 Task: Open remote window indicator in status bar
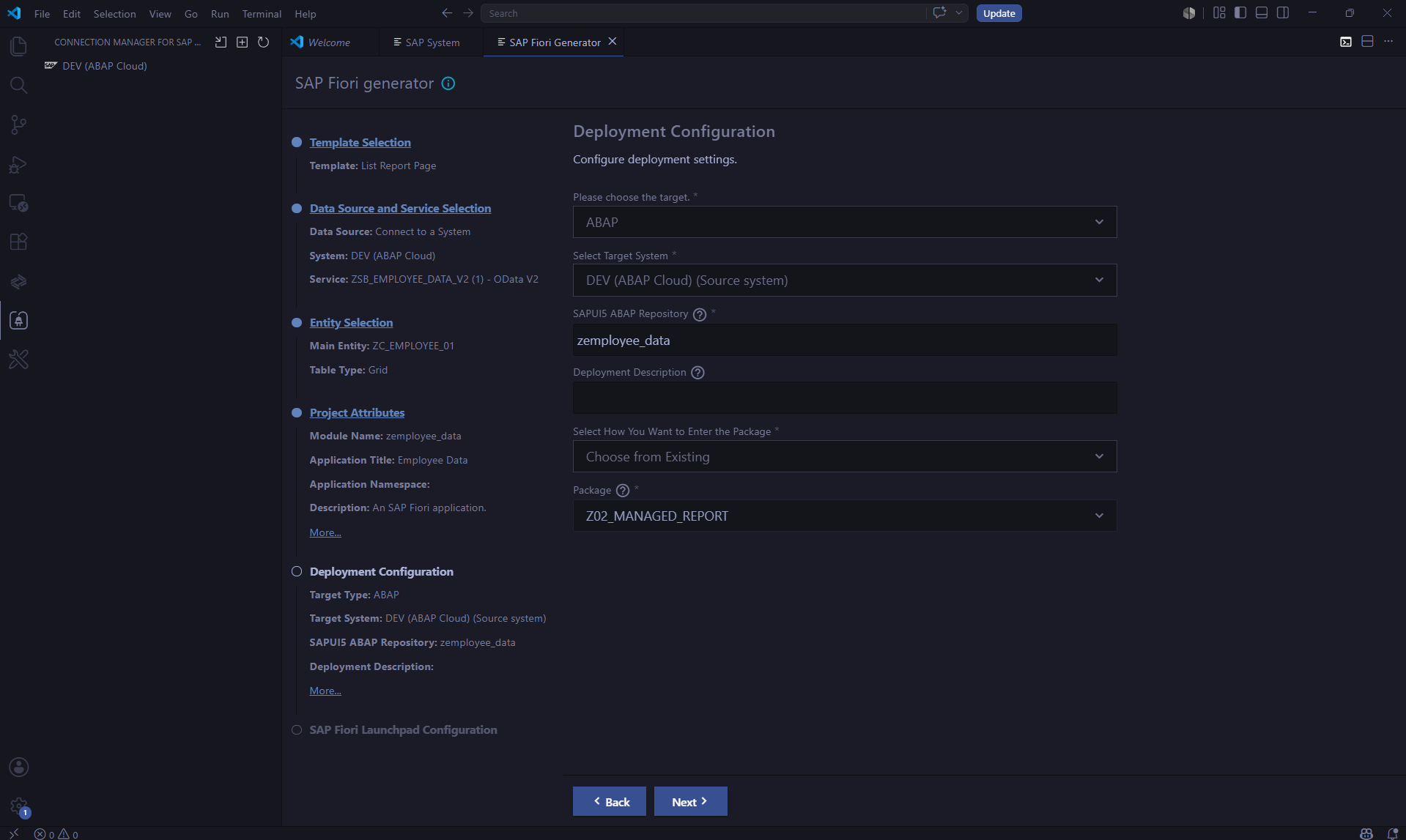pos(14,834)
